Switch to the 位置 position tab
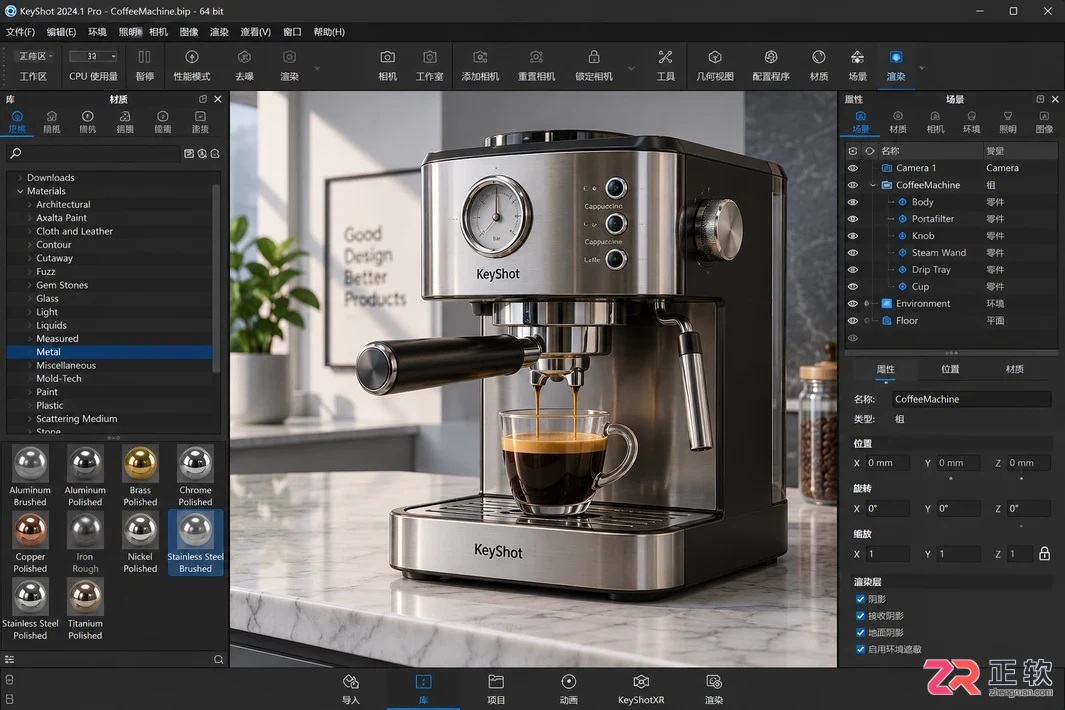Image resolution: width=1065 pixels, height=710 pixels. point(950,369)
